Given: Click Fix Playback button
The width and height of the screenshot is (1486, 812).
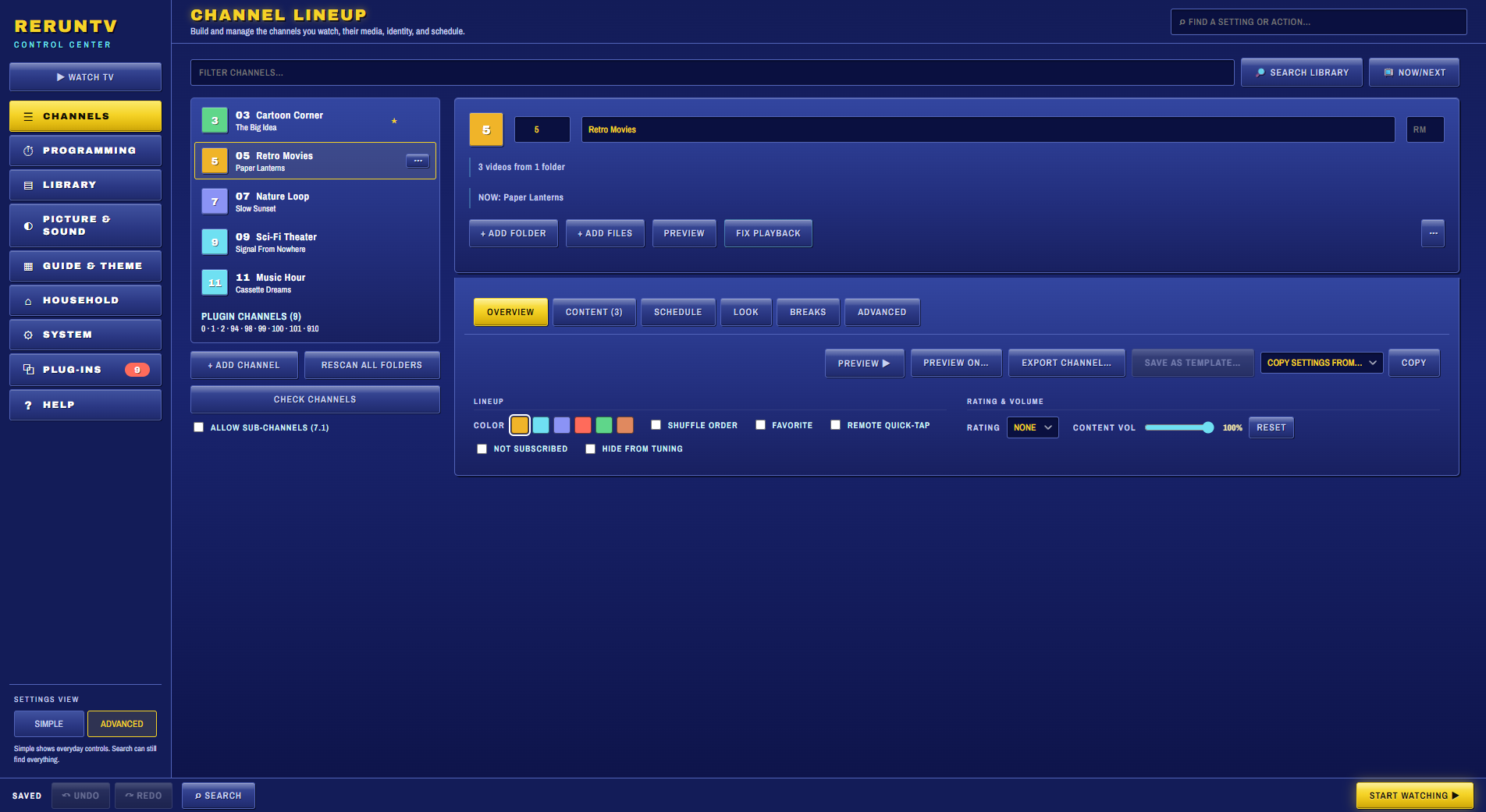Looking at the screenshot, I should 768,233.
